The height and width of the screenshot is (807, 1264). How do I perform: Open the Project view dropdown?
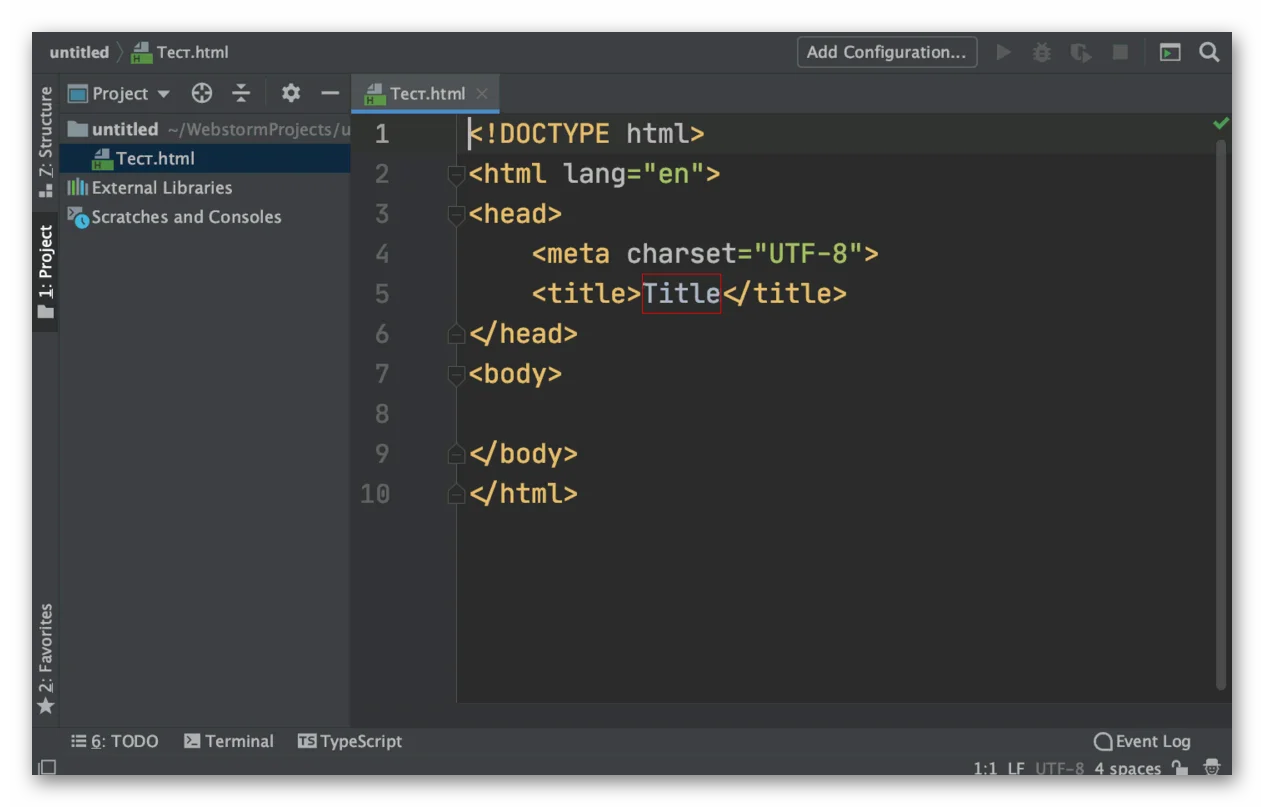click(x=120, y=93)
